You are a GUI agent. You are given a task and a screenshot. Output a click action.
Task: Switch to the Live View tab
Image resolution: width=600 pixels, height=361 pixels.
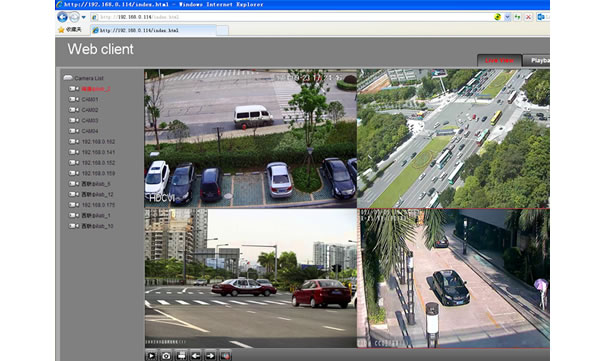tap(499, 60)
